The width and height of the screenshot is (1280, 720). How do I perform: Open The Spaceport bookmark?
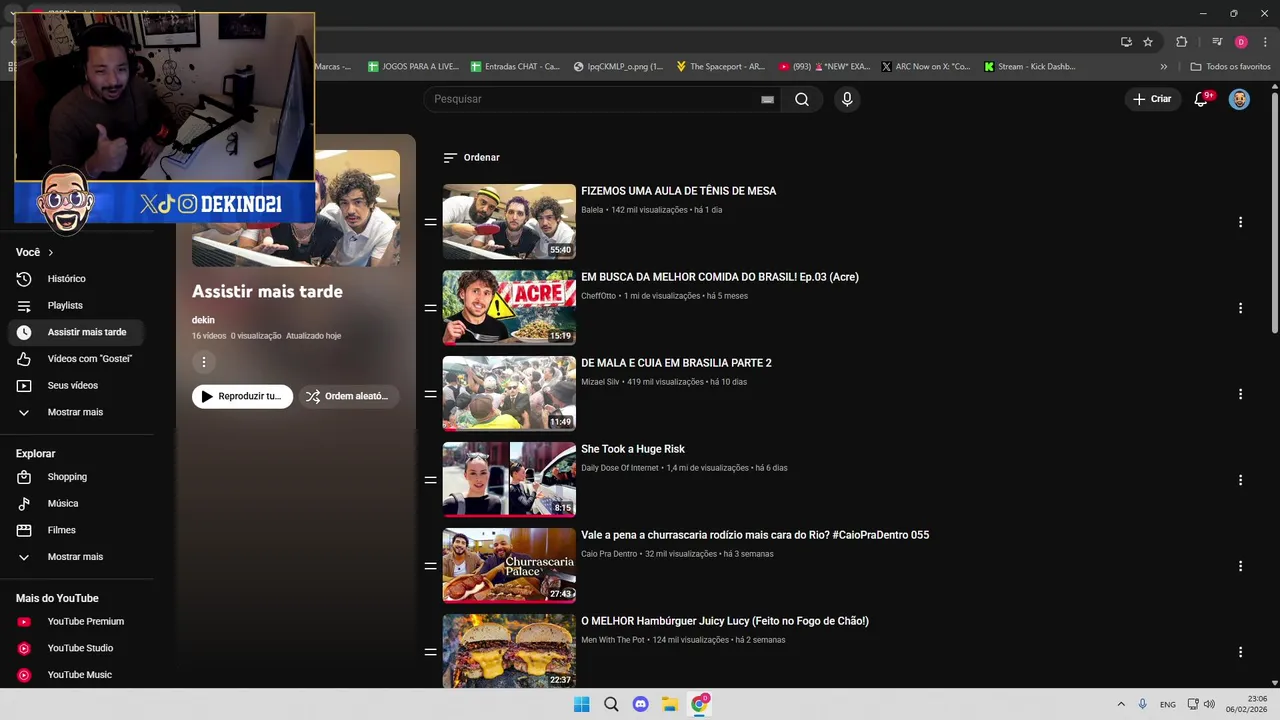720,67
